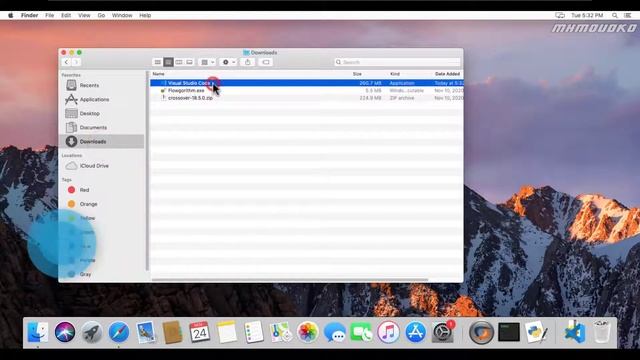640x360 pixels.
Task: Open Messages from the Dock
Action: pos(334,332)
